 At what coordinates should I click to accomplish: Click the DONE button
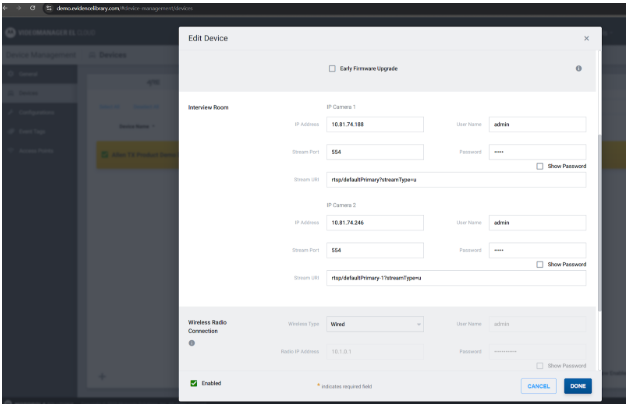[x=578, y=386]
